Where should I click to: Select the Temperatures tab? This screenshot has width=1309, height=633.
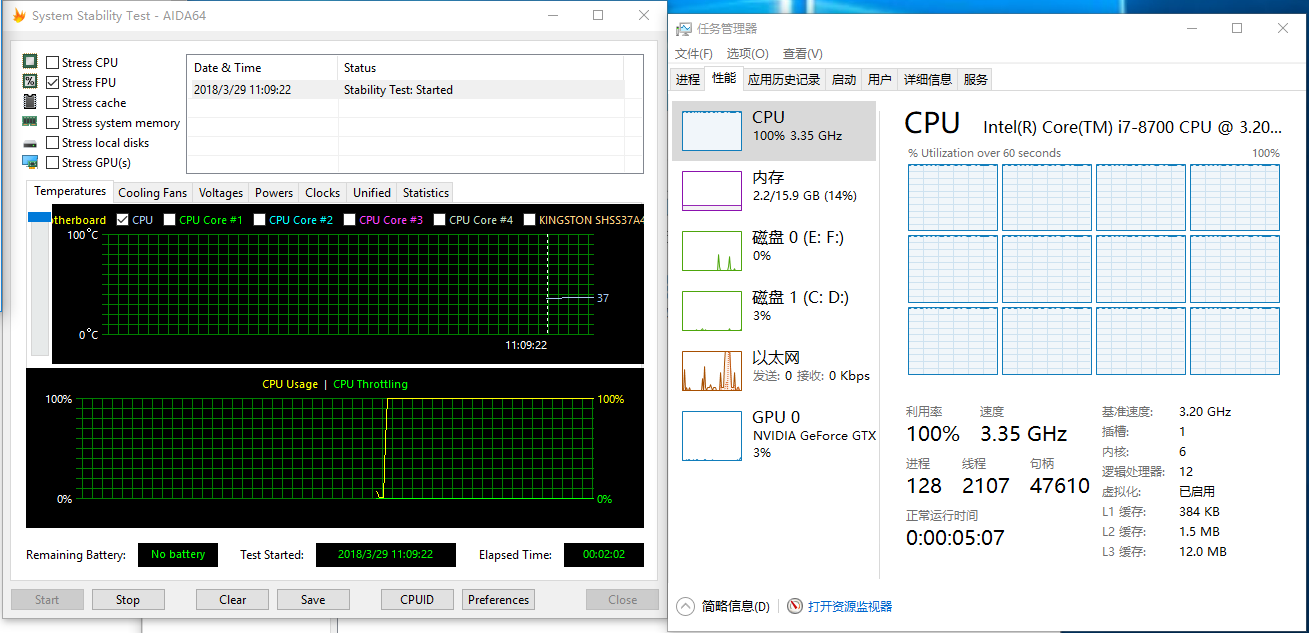point(69,191)
